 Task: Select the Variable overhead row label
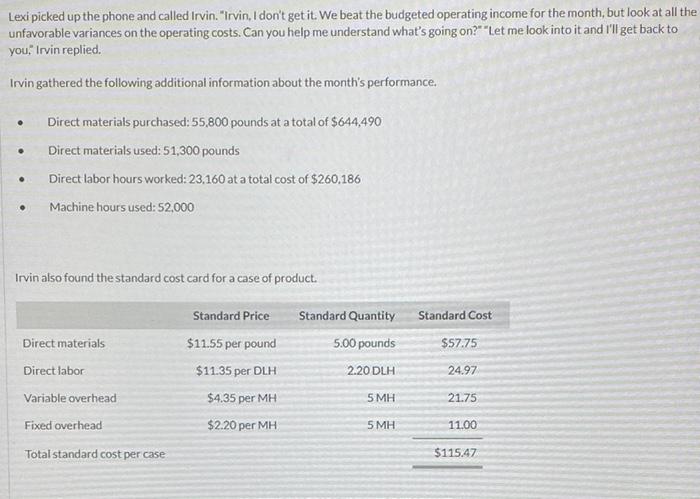click(x=70, y=398)
